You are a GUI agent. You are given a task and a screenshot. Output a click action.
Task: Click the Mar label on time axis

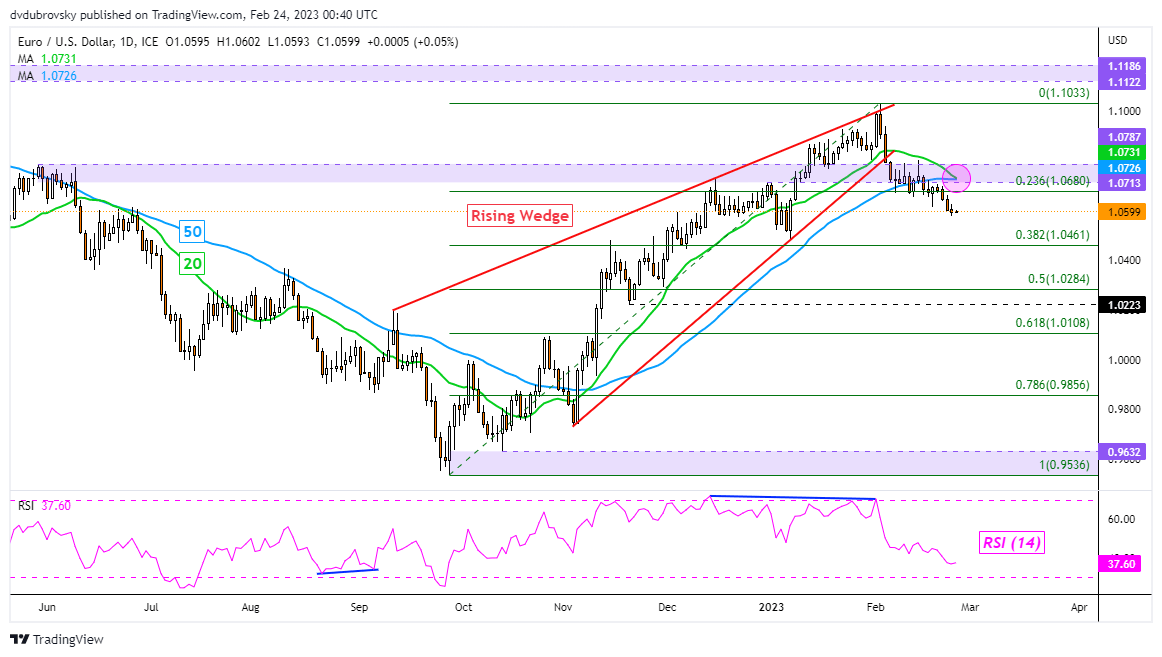coord(969,607)
